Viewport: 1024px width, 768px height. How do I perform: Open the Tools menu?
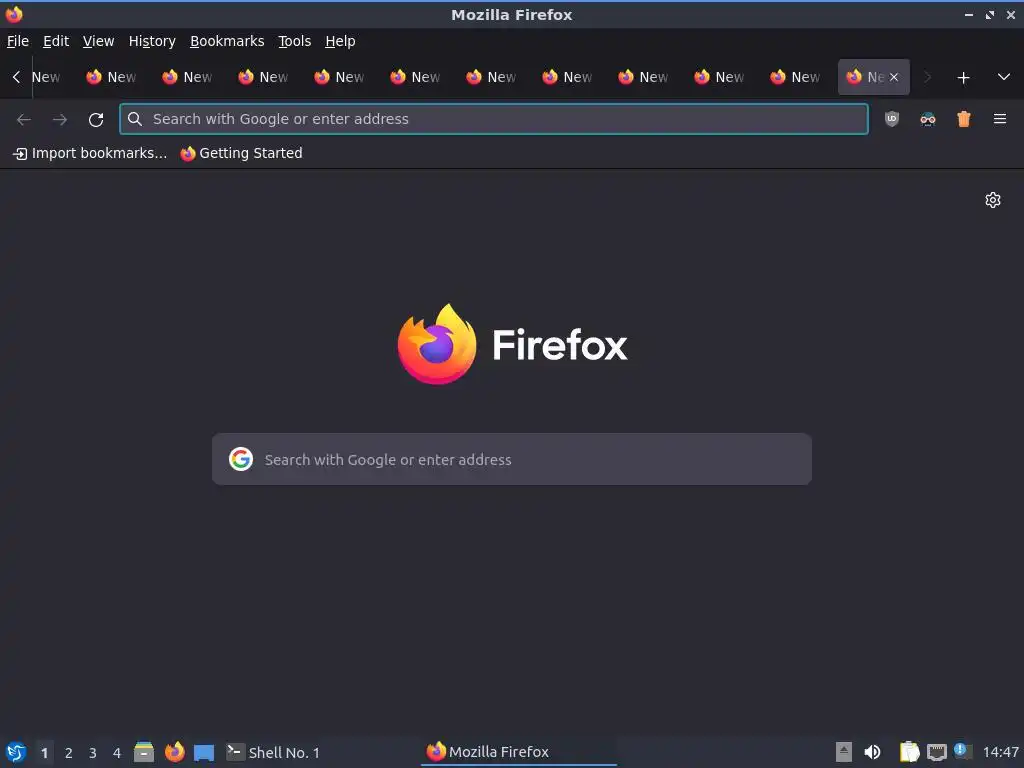[295, 41]
